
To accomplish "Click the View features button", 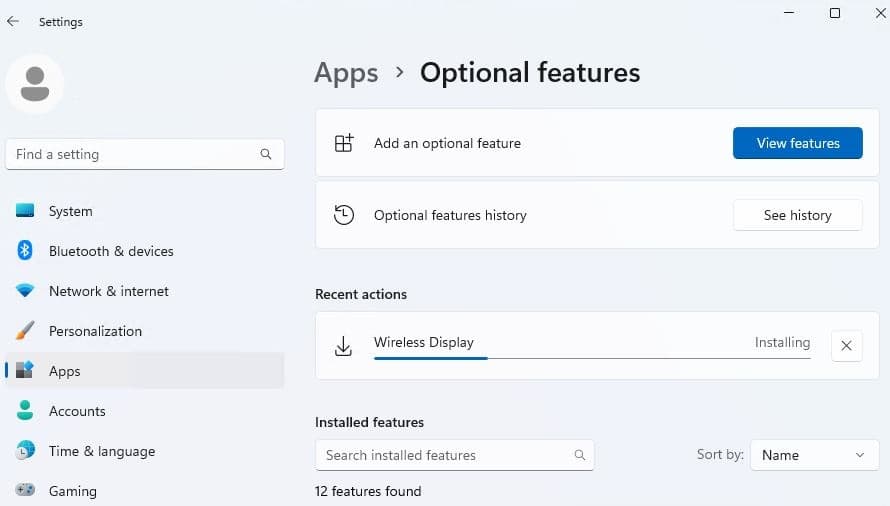I will point(797,143).
